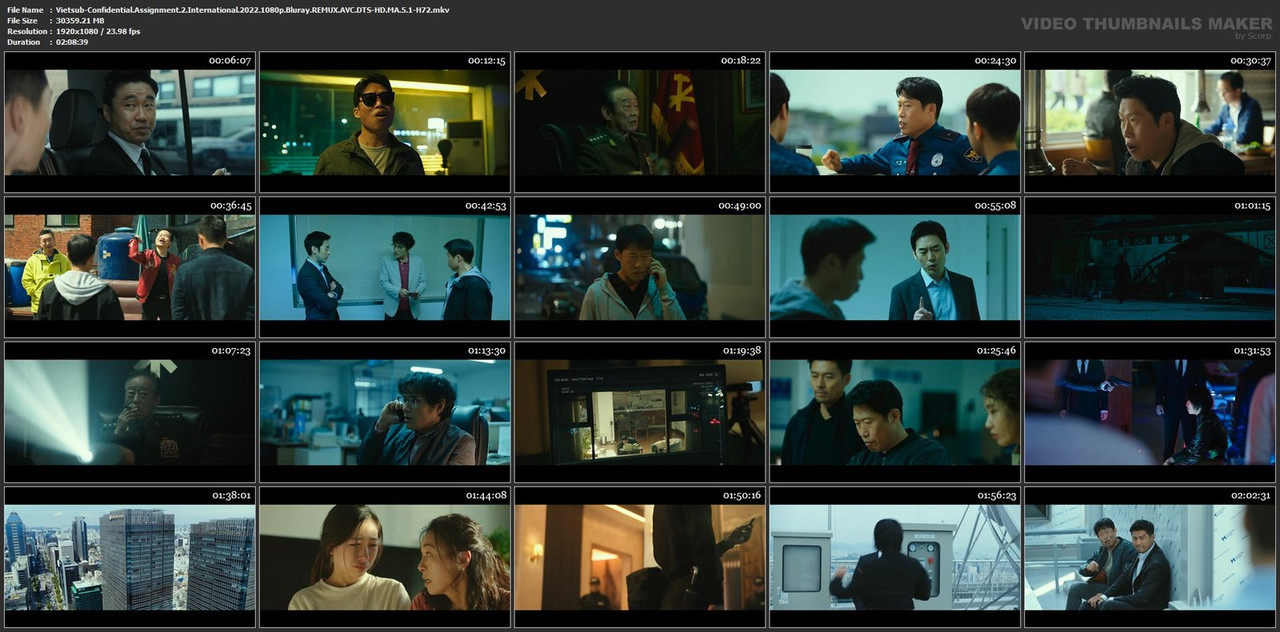Open the thumbnail stamped 00:49:00
Image resolution: width=1280 pixels, height=632 pixels.
640,267
